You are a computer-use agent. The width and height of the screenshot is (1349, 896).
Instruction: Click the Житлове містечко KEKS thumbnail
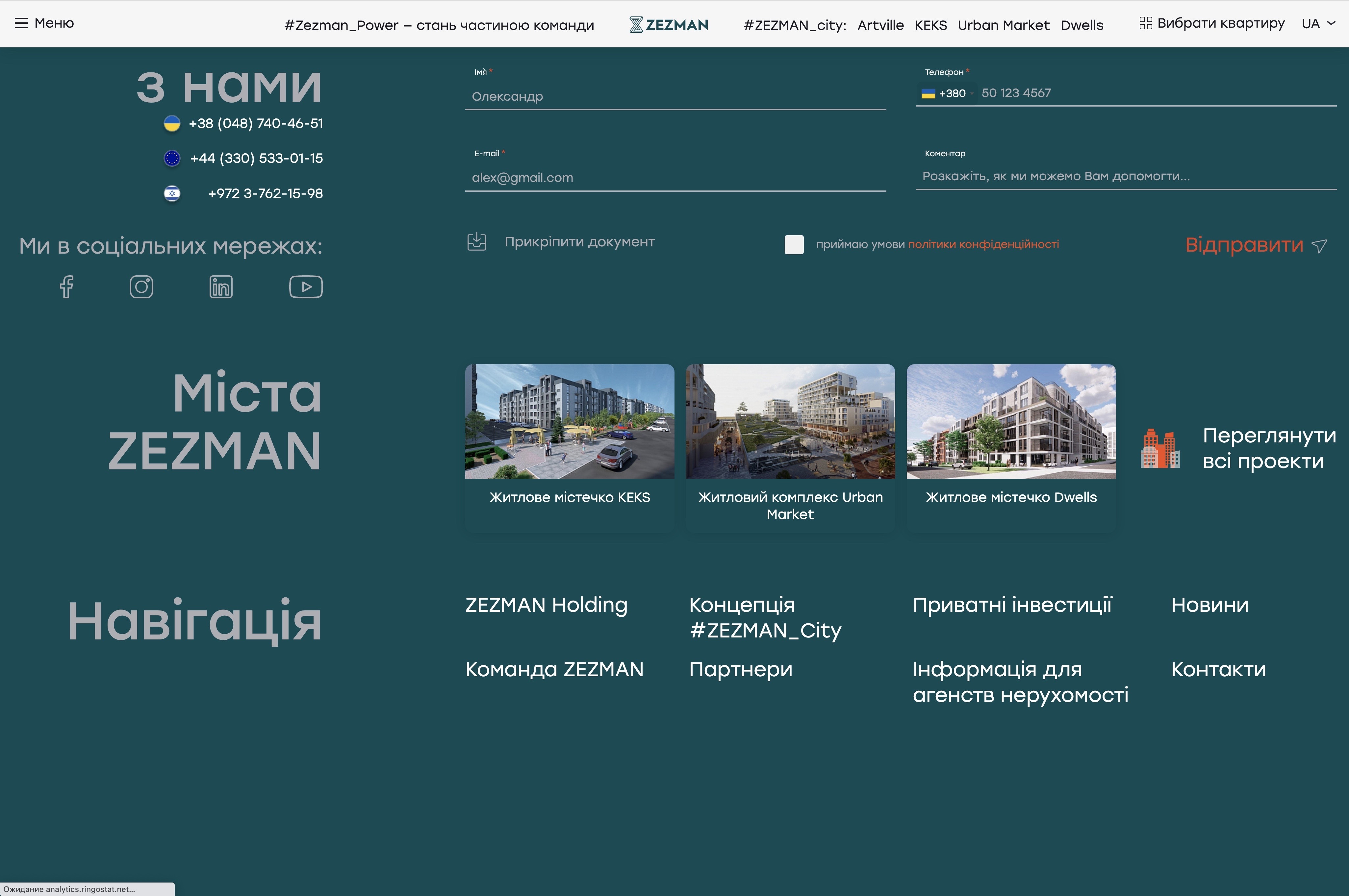(x=569, y=422)
